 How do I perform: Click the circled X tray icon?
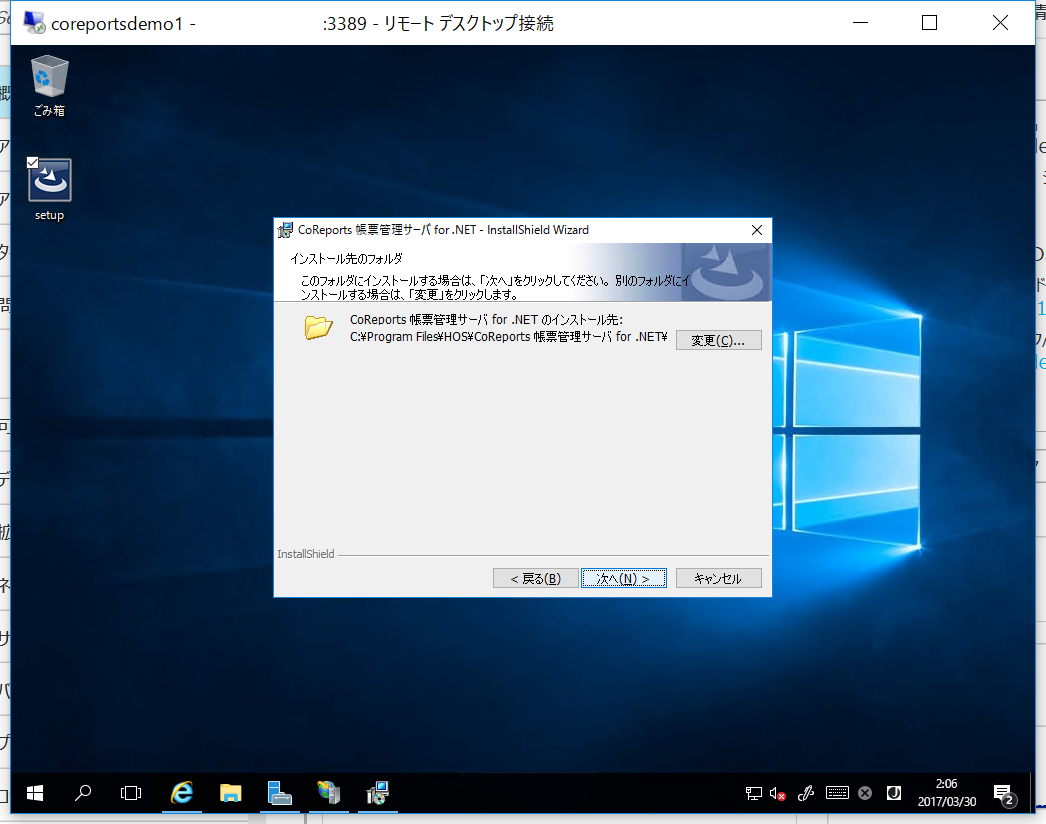coord(865,793)
